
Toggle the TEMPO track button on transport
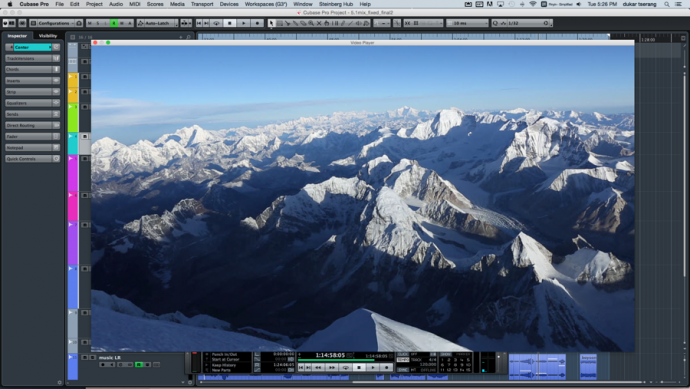pyautogui.click(x=403, y=360)
